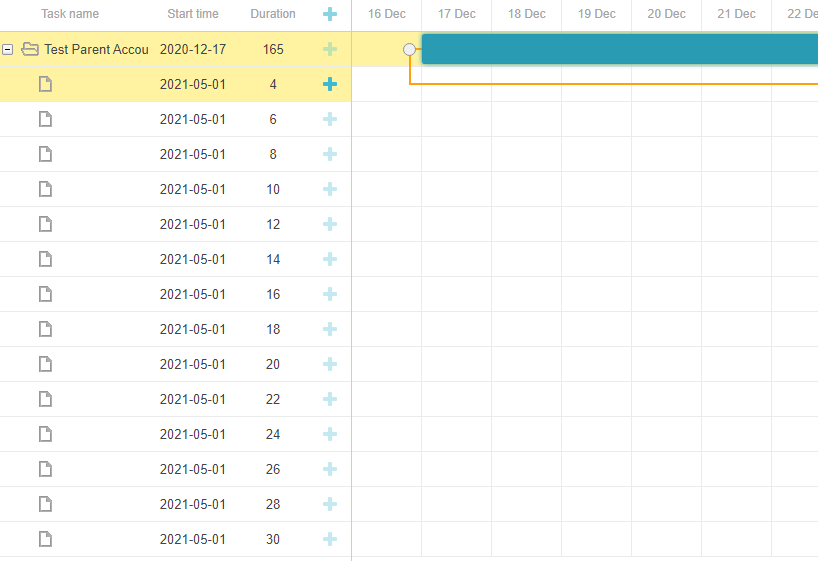Click start date on duration 28 row
Image resolution: width=818 pixels, height=561 pixels.
pyautogui.click(x=193, y=504)
